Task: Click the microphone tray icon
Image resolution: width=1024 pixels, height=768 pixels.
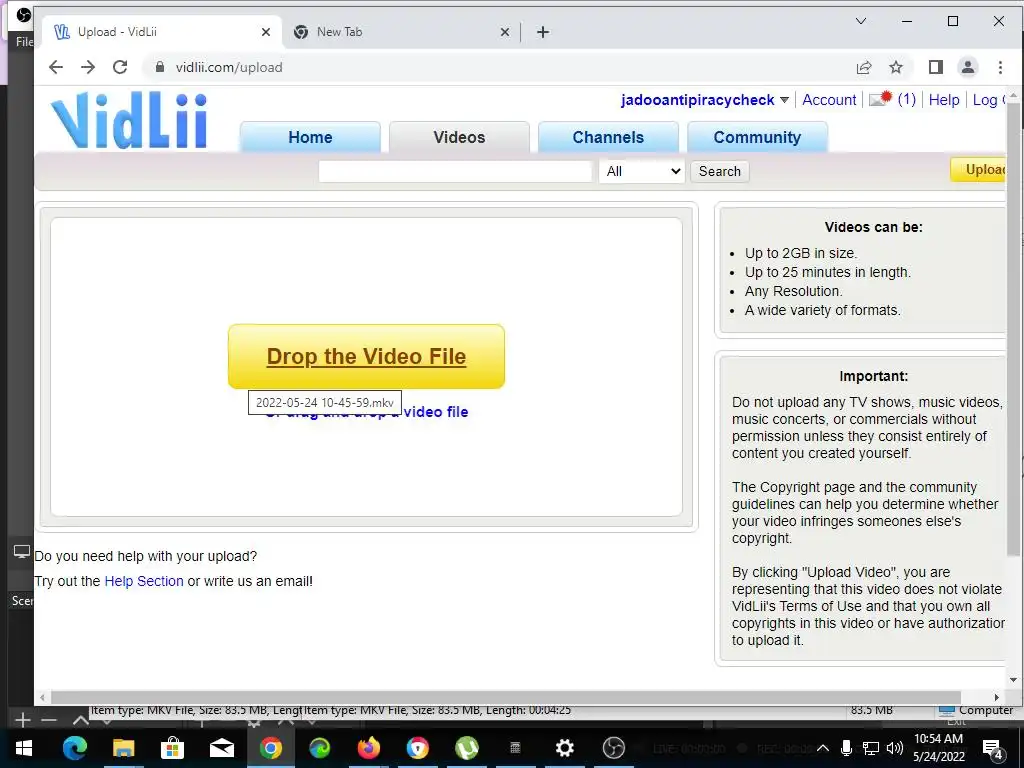Action: coord(846,748)
